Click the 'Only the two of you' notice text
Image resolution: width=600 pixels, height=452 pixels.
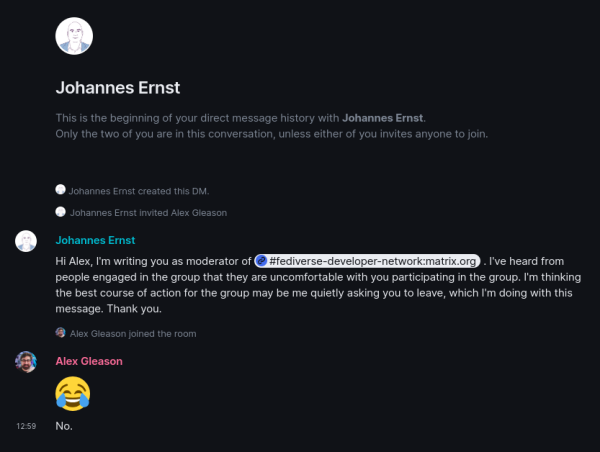pos(272,134)
